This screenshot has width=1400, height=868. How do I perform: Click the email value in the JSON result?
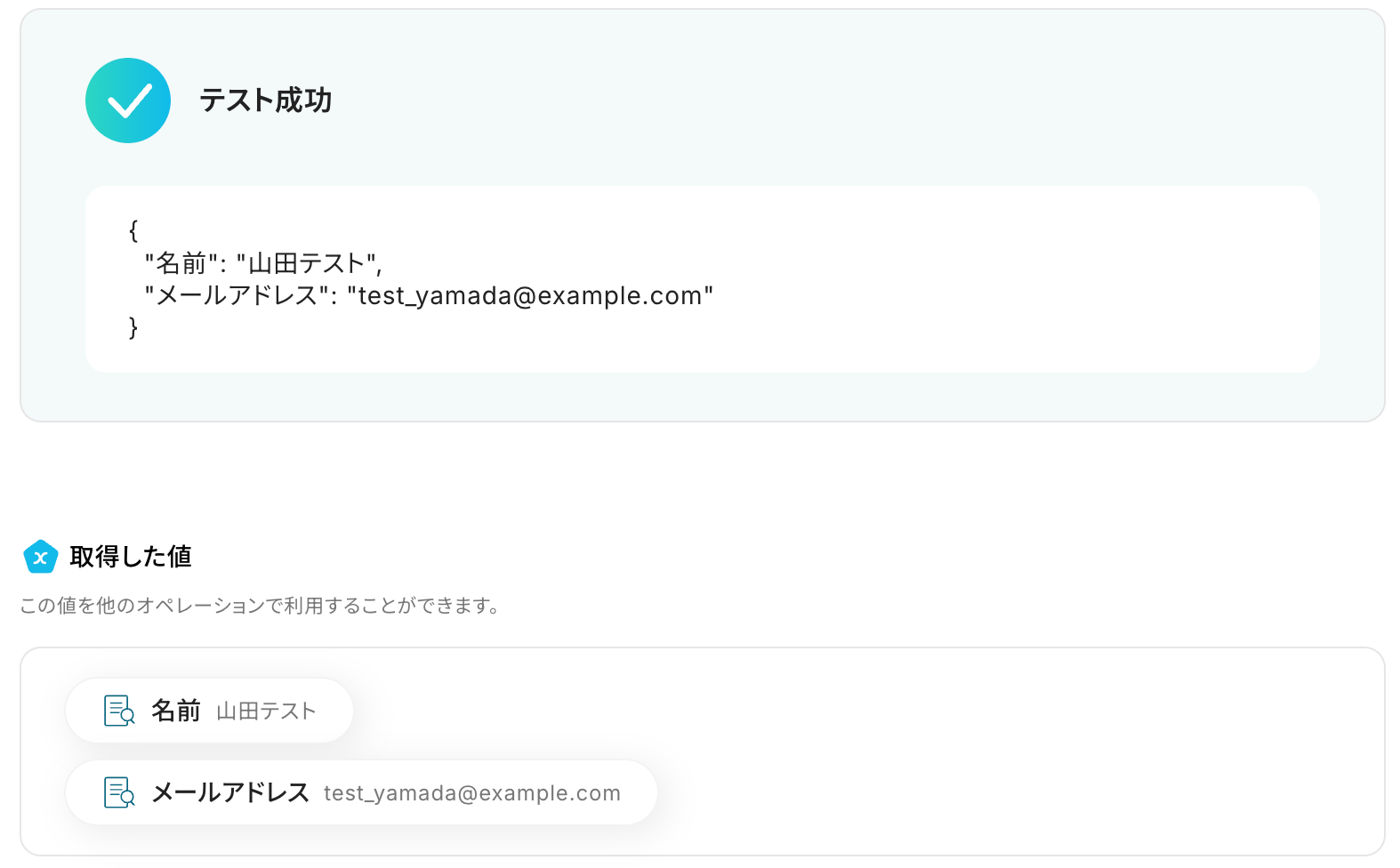(530, 295)
